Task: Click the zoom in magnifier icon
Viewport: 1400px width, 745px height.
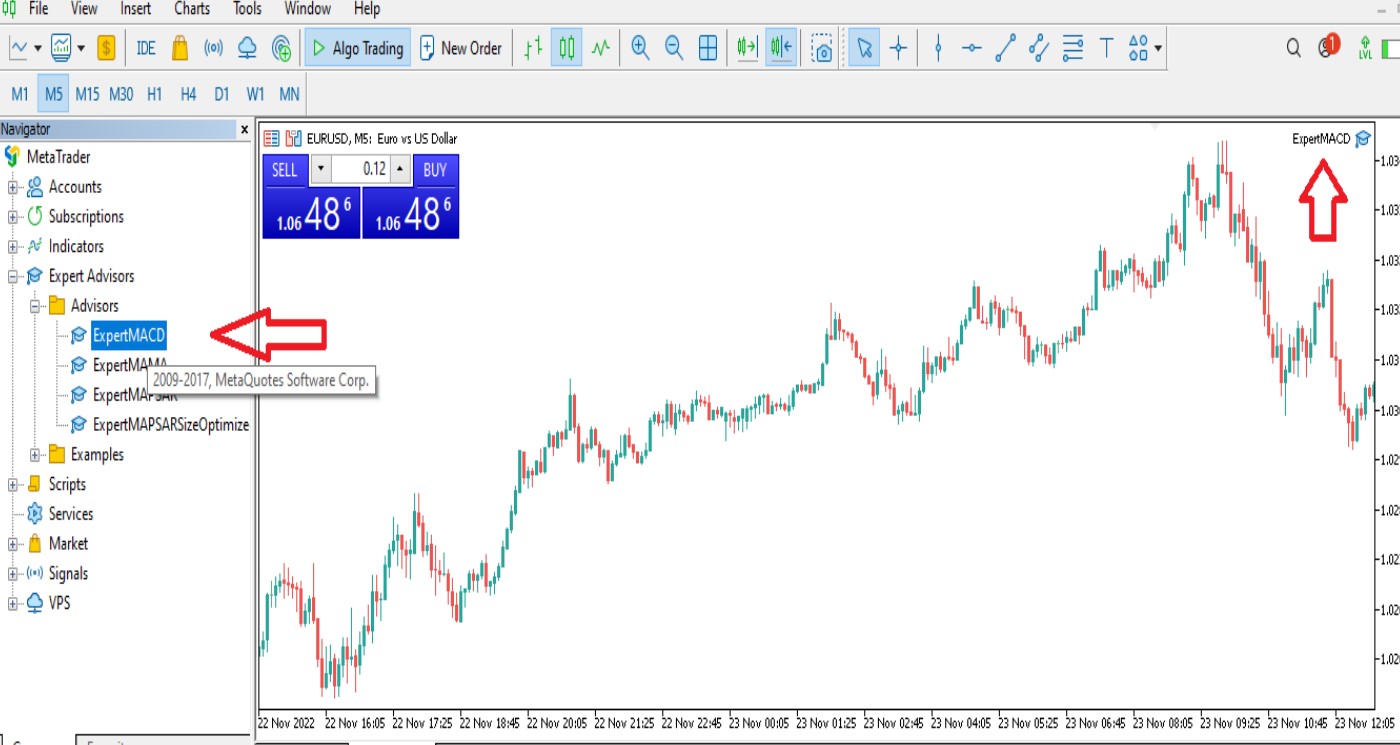Action: point(640,48)
